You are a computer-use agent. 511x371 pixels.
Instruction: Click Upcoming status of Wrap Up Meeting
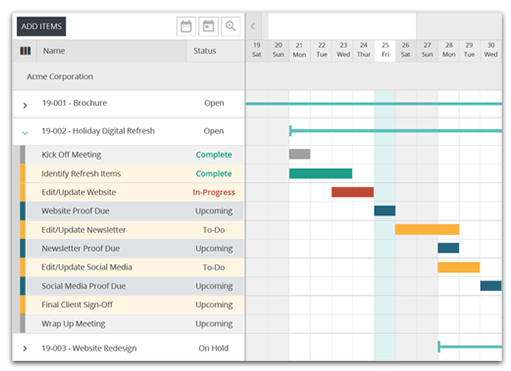click(x=214, y=324)
